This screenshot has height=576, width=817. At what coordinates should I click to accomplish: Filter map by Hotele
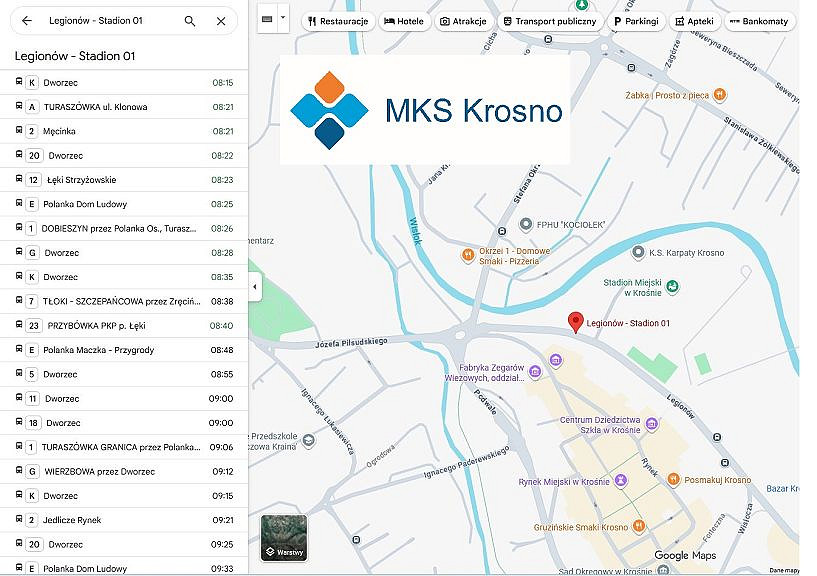[404, 21]
